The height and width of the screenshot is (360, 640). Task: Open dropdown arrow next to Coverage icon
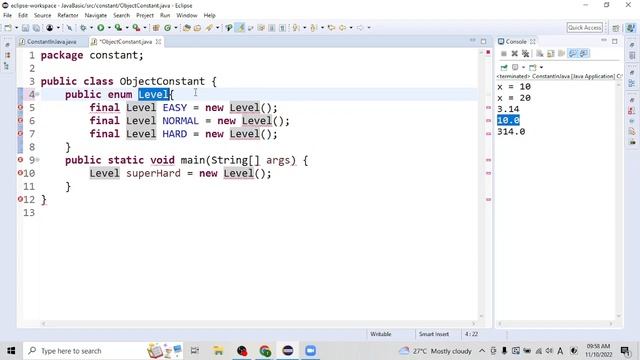pyautogui.click(x=127, y=28)
